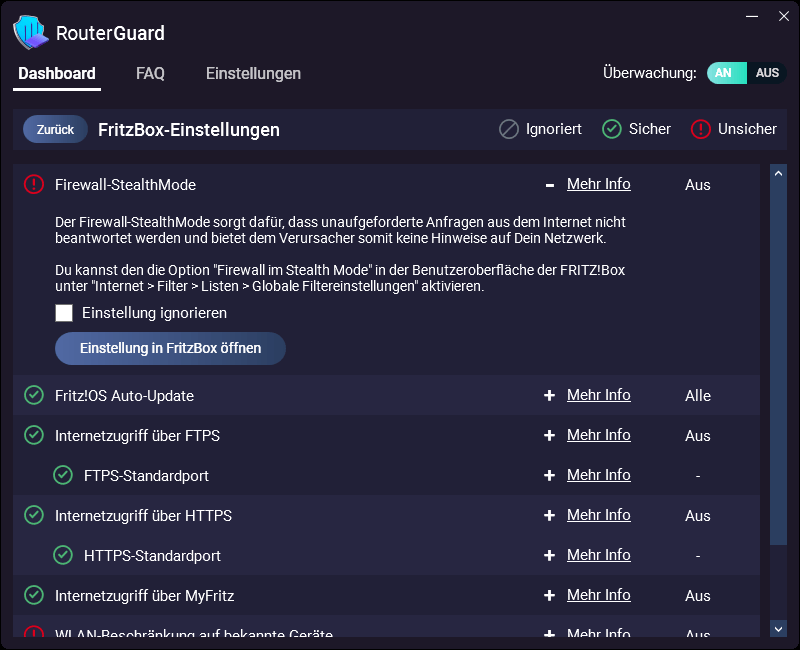This screenshot has height=650, width=800.
Task: Collapse the Firewall-StealthMode details
Action: pyautogui.click(x=549, y=185)
